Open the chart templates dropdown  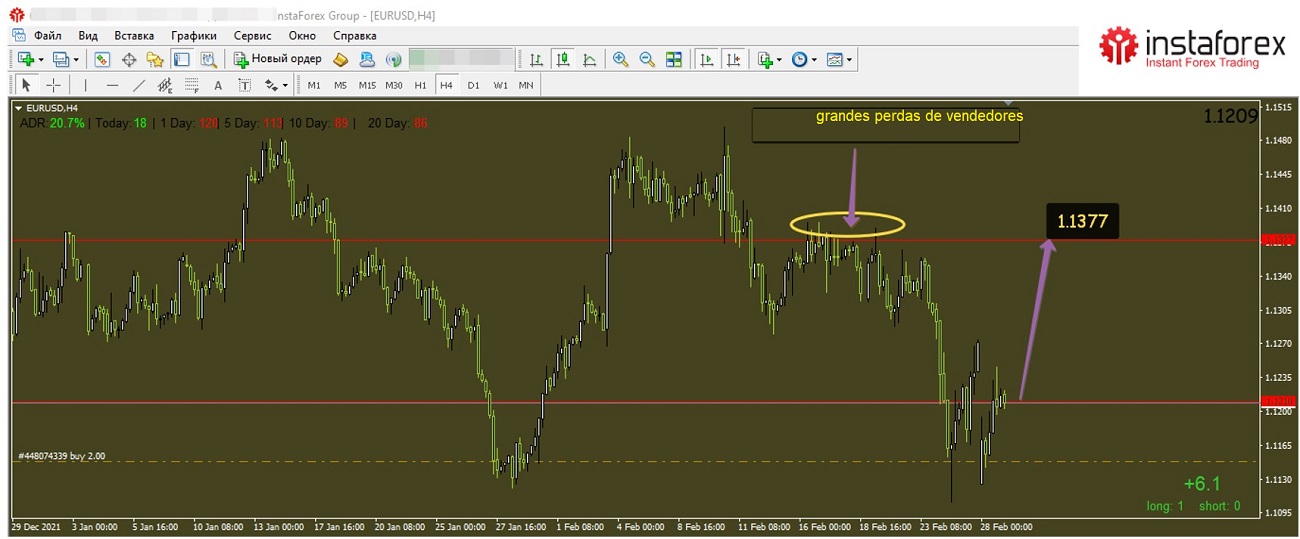(840, 60)
